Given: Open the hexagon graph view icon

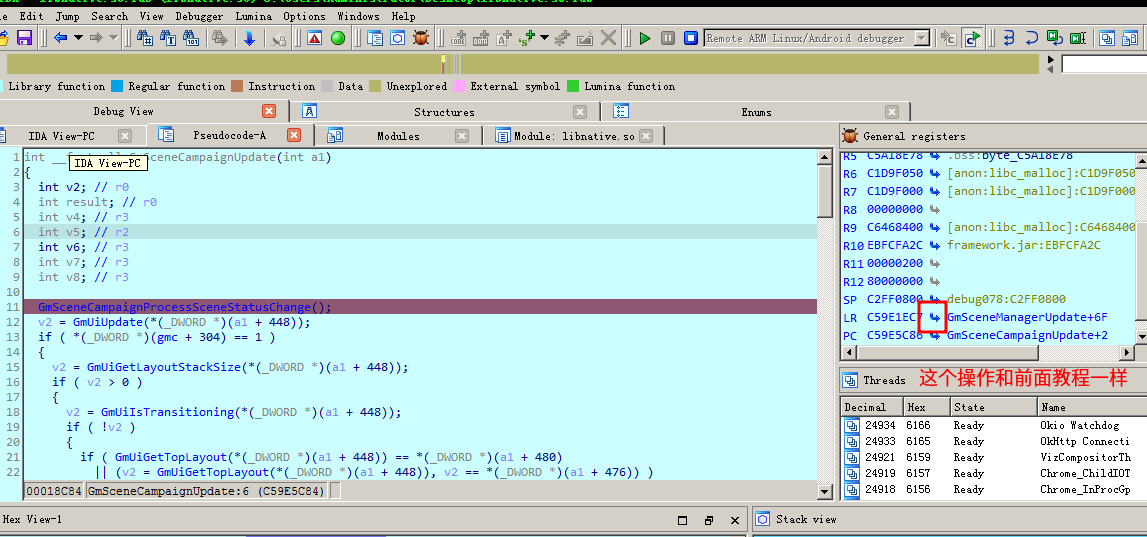Looking at the screenshot, I should pyautogui.click(x=397, y=38).
